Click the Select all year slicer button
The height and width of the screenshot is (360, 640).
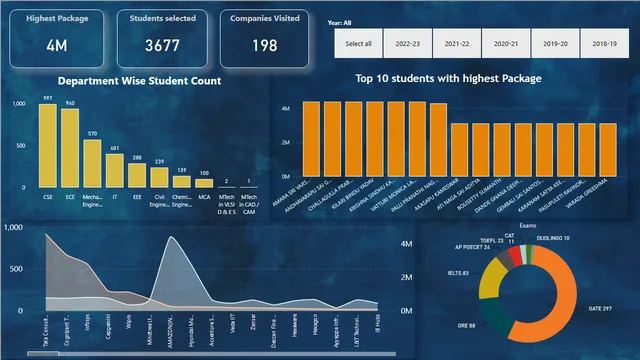(x=358, y=43)
